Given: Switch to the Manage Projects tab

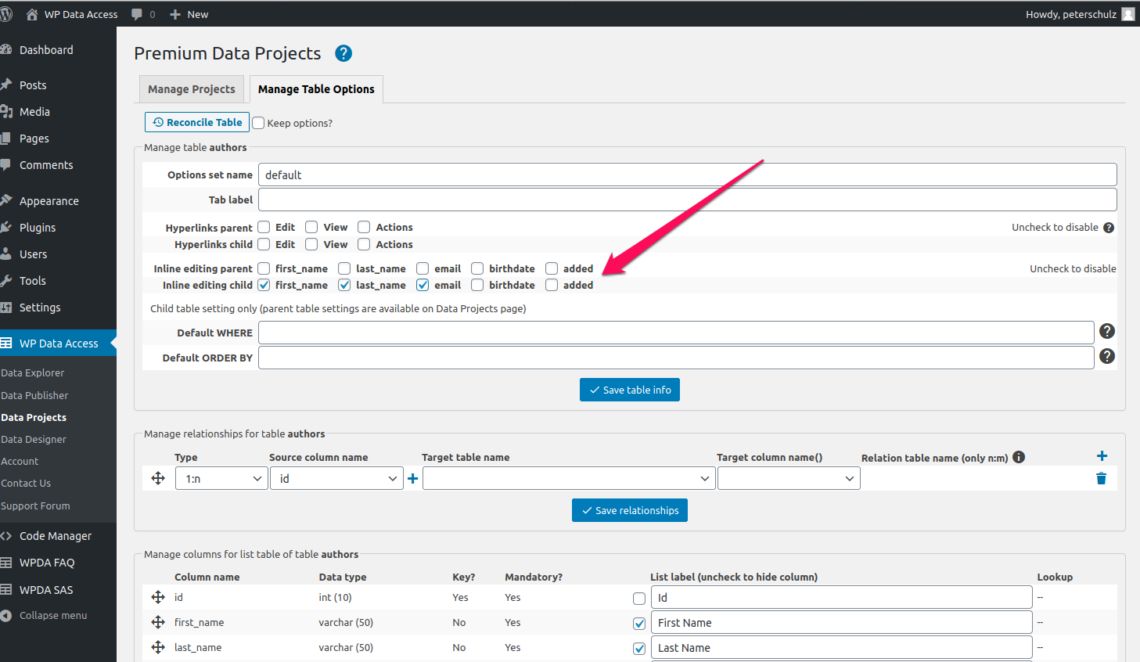Looking at the screenshot, I should point(191,89).
